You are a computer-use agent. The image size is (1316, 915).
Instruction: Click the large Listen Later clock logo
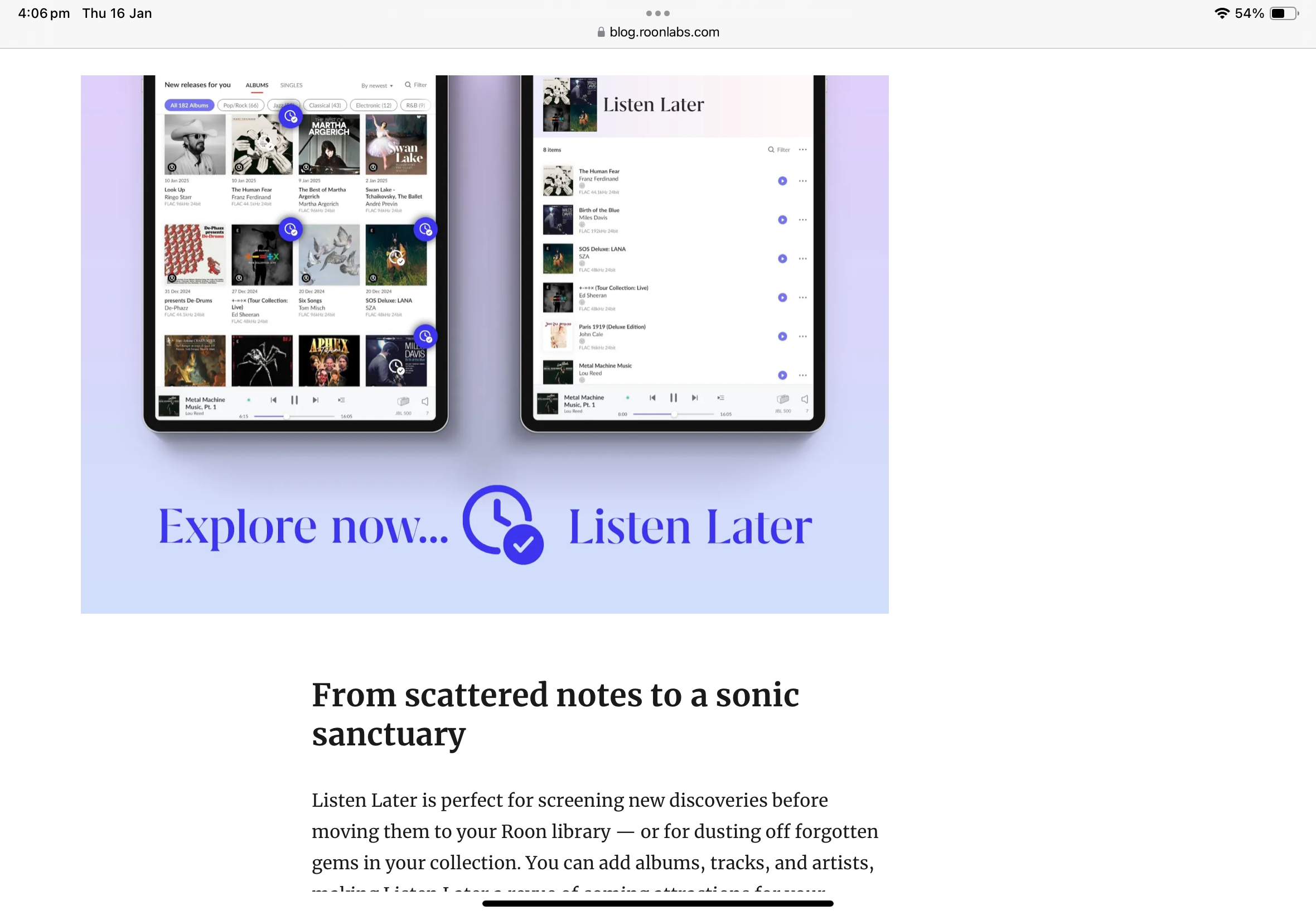click(x=503, y=524)
